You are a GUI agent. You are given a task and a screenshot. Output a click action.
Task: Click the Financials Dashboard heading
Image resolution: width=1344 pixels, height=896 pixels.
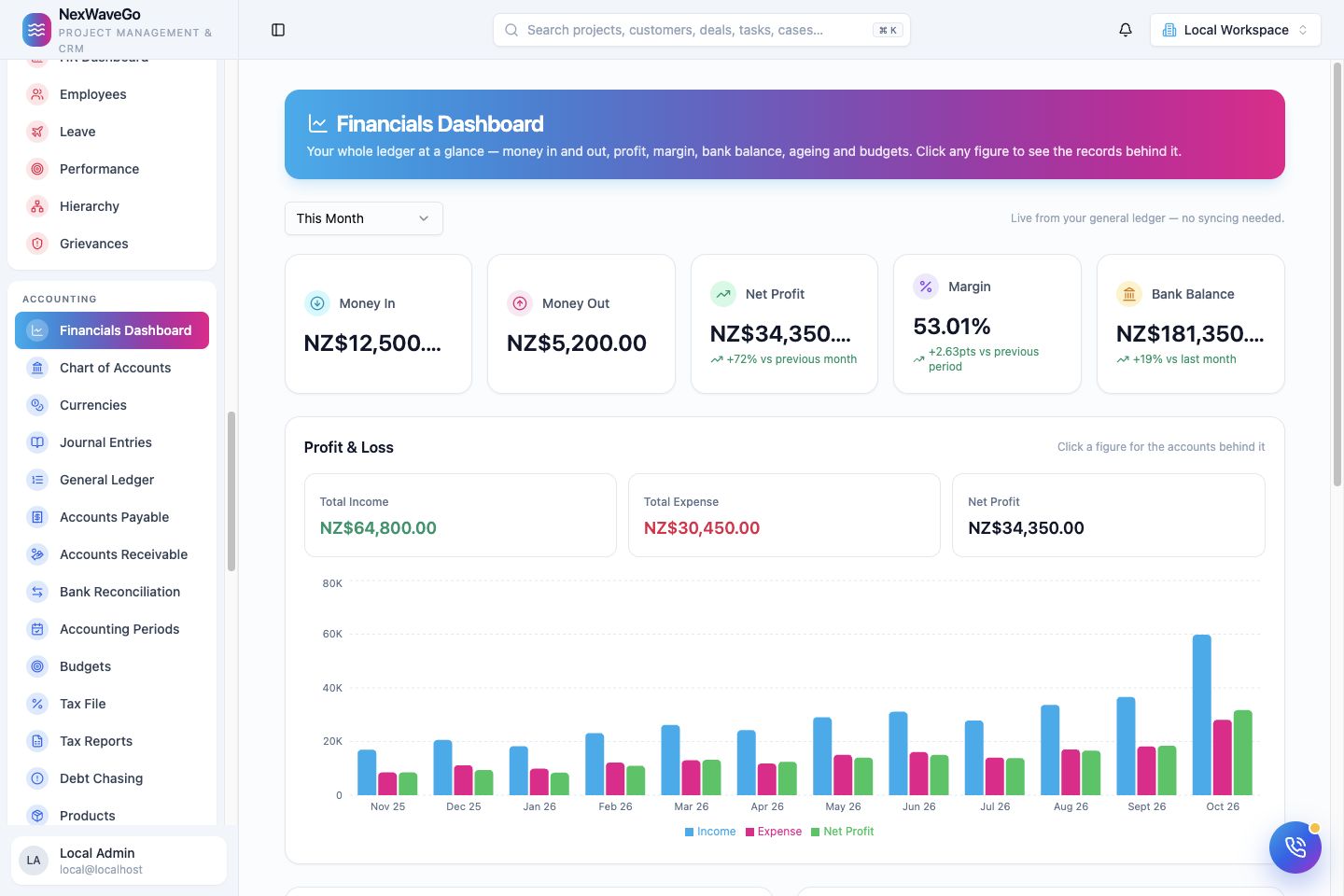440,124
